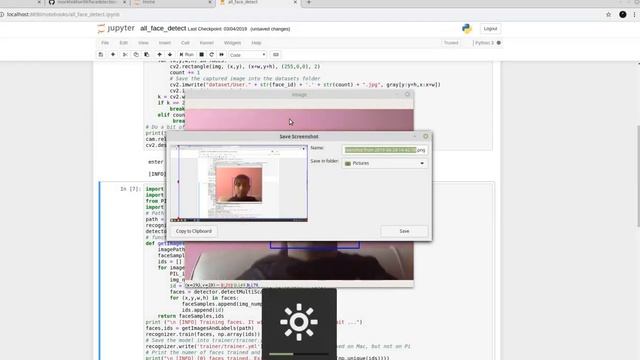Viewport: 640px width, 360px height.
Task: Click the Save Screenshot dialog title bar
Action: (299, 136)
